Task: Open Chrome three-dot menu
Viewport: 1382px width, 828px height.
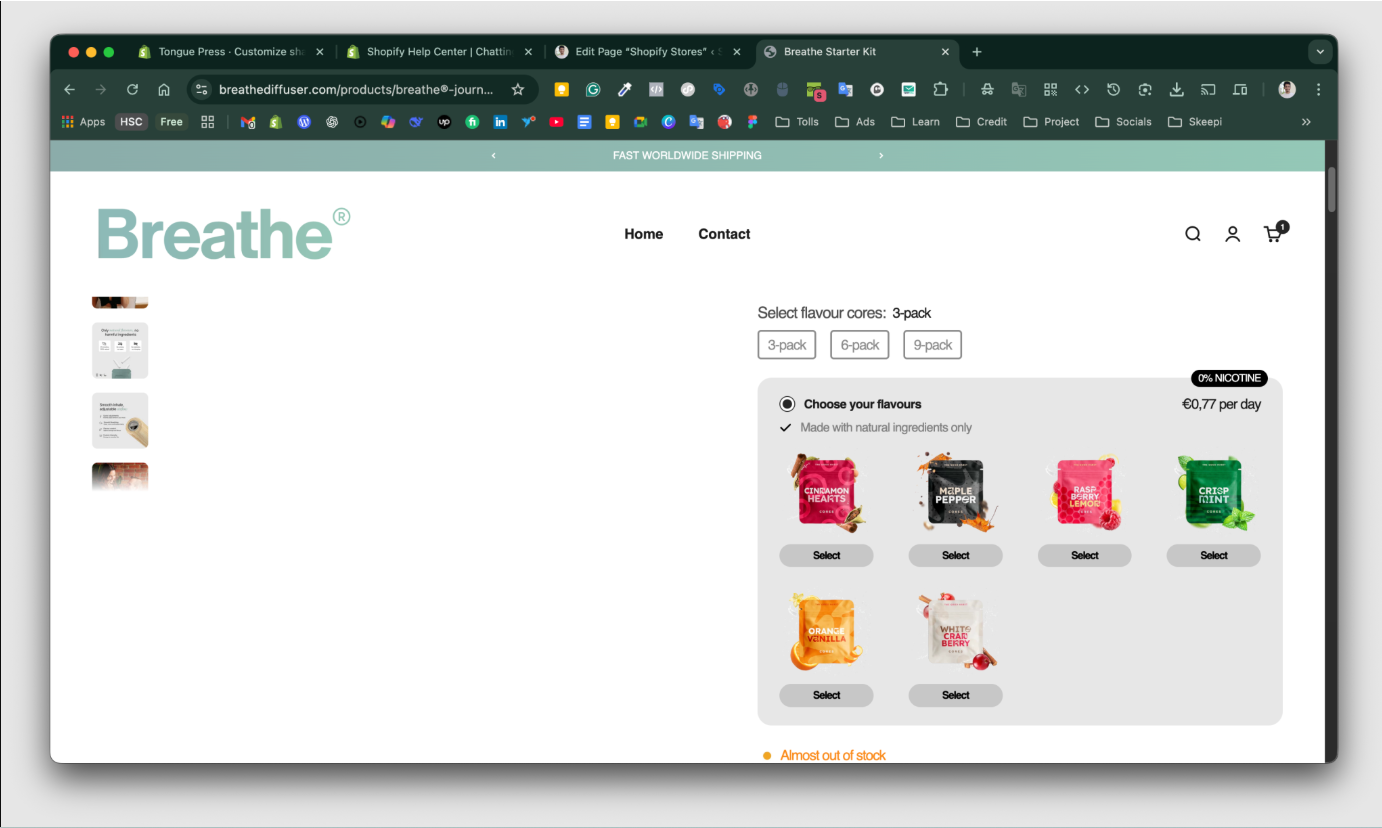Action: pos(1318,89)
